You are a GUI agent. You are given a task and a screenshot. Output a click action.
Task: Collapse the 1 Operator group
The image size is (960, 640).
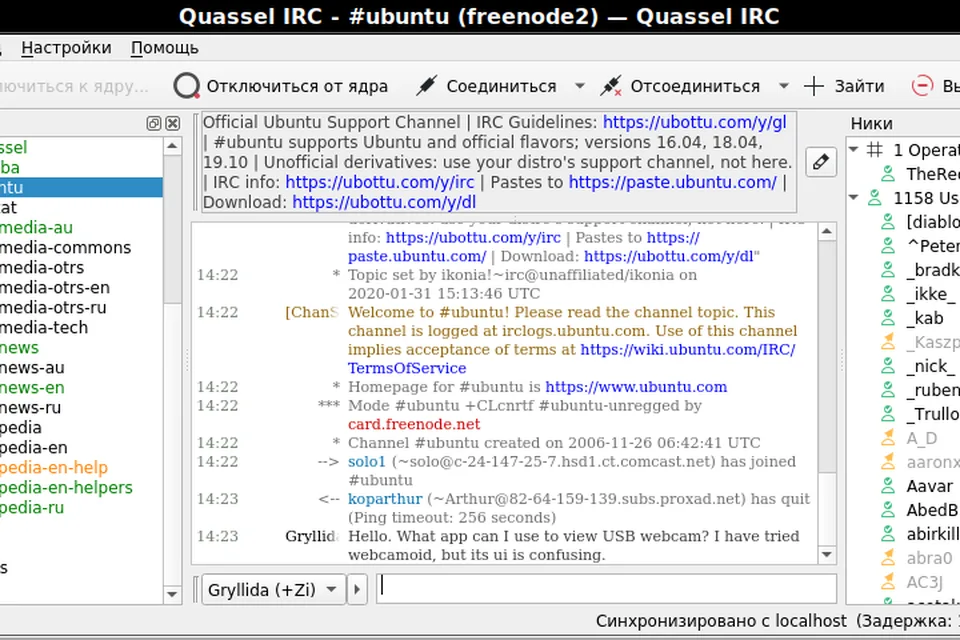853,149
